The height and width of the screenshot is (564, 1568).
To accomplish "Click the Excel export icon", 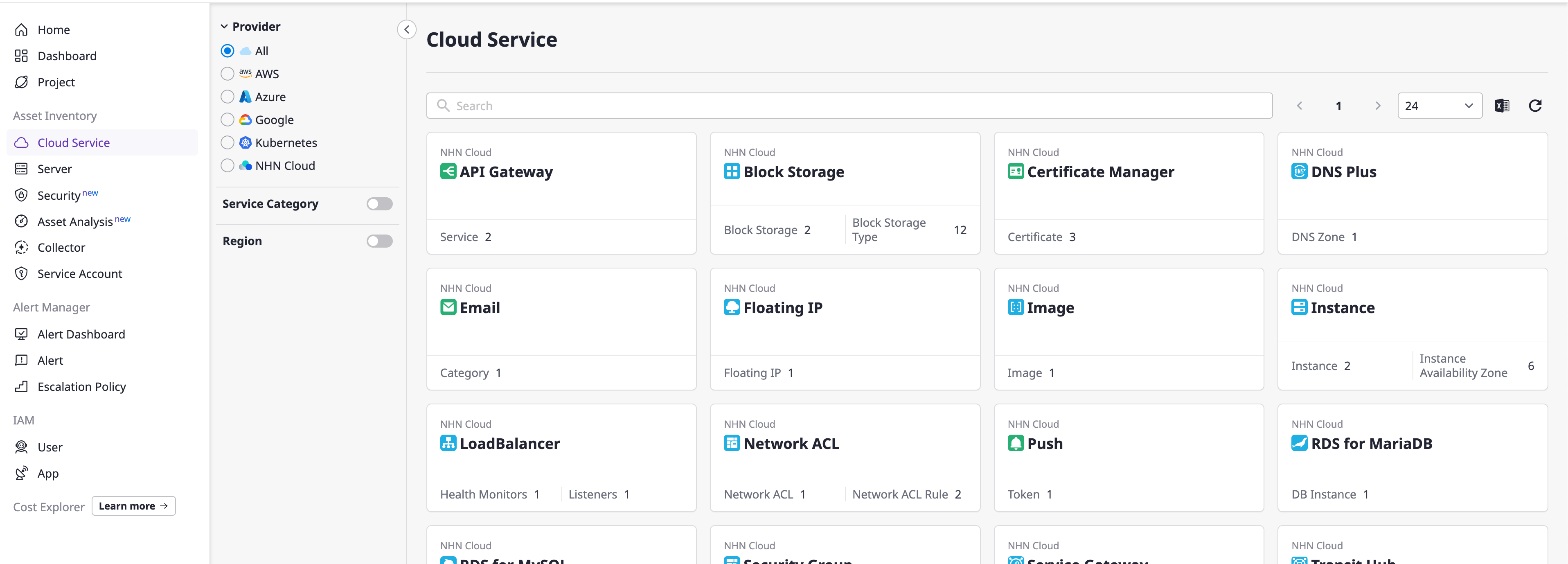I will pyautogui.click(x=1502, y=106).
